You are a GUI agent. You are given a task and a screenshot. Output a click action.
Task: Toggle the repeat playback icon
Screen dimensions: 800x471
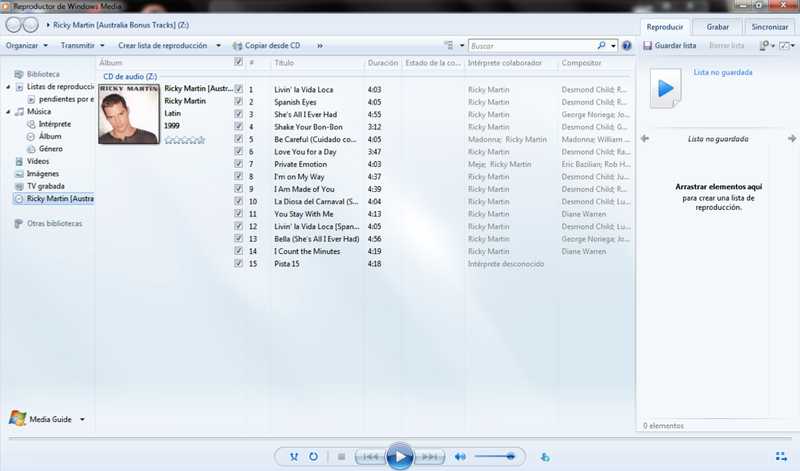pos(313,457)
